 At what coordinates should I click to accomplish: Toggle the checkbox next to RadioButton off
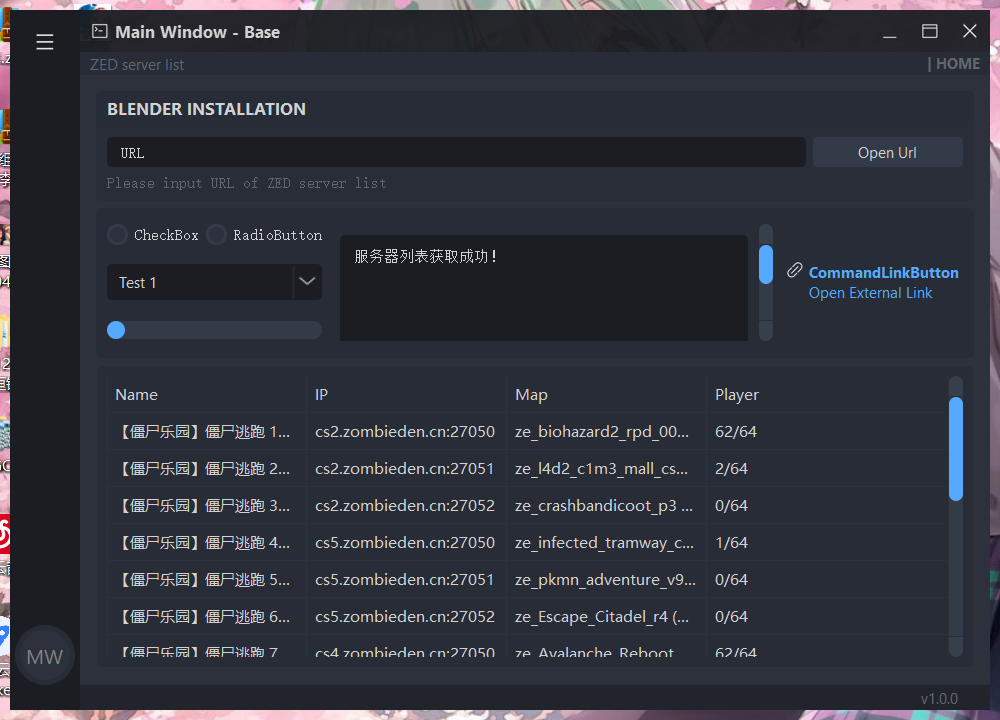coord(216,234)
